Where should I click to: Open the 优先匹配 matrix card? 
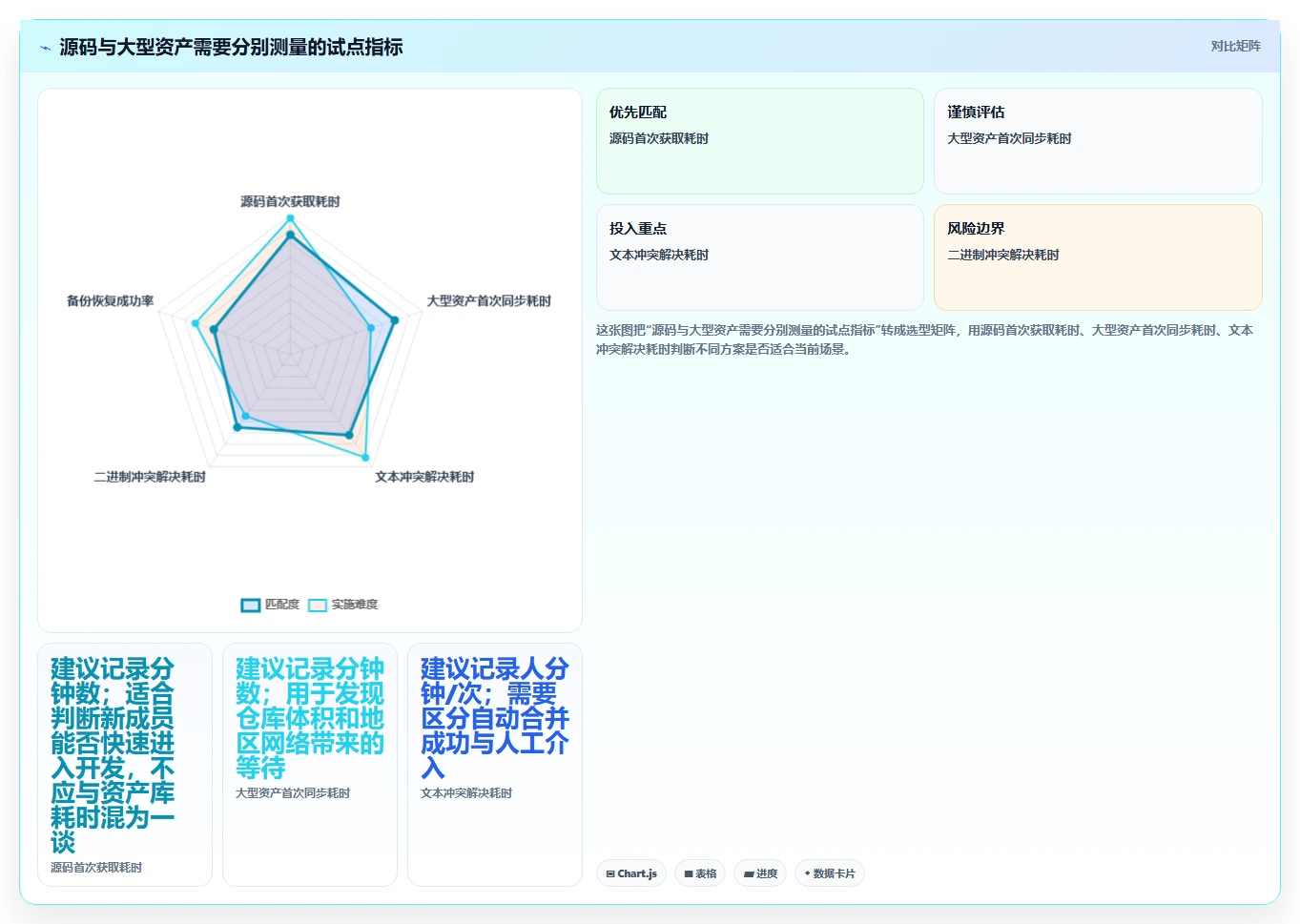pyautogui.click(x=760, y=141)
